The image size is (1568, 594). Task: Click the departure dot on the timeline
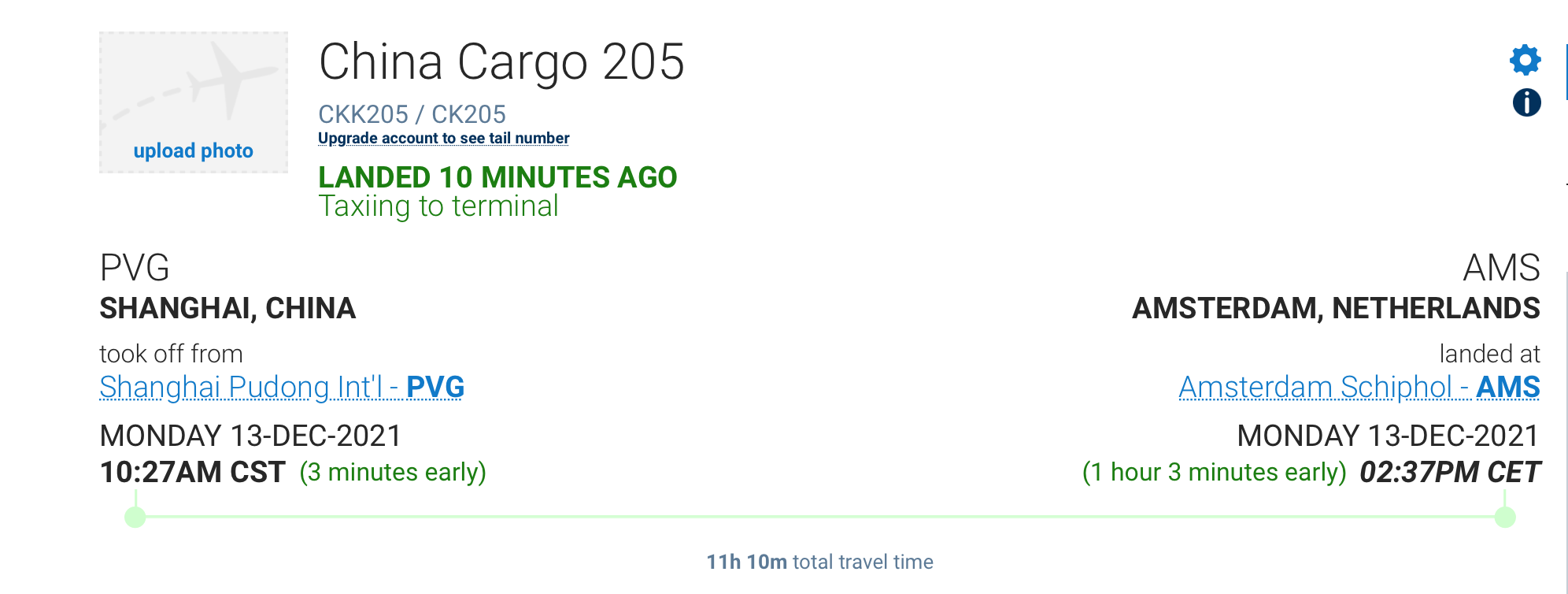(x=135, y=517)
